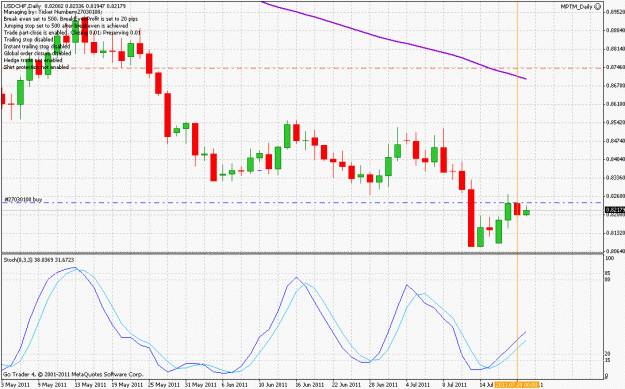
Task: Click the separator between chart and stochastic window
Action: pyautogui.click(x=303, y=253)
